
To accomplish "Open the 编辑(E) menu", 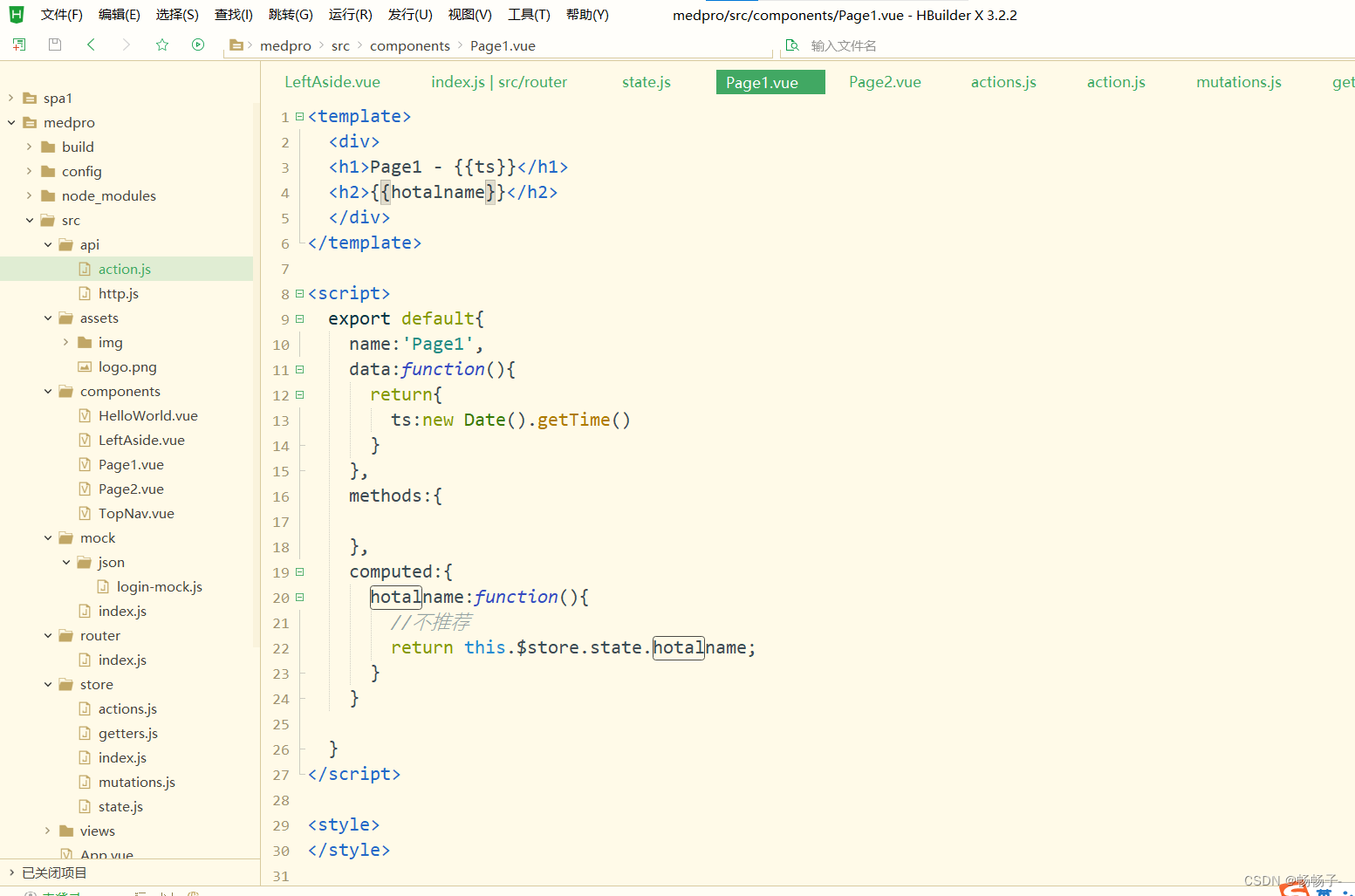I will [x=120, y=15].
